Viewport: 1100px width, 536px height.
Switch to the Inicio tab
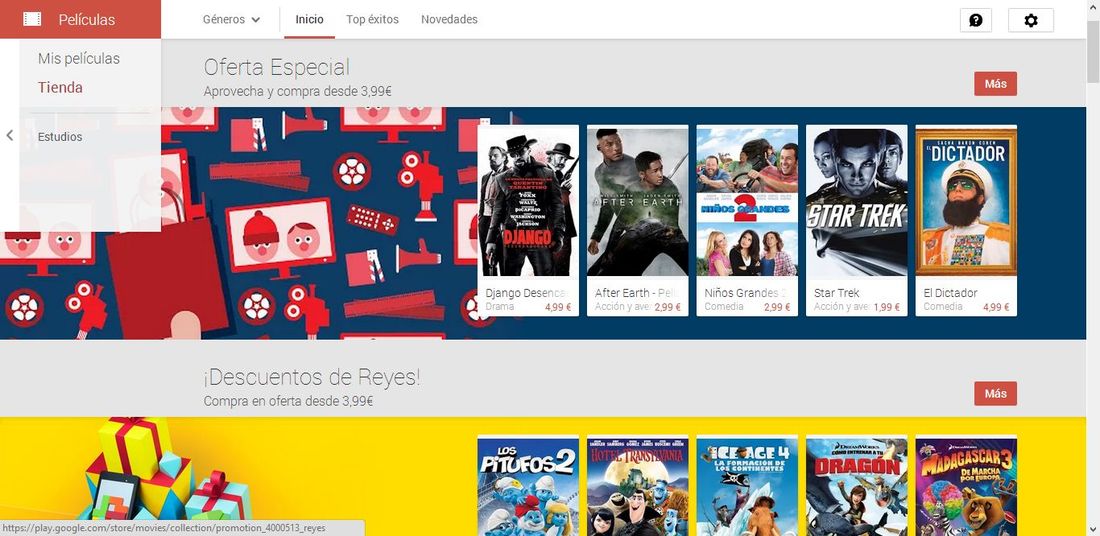click(x=309, y=20)
